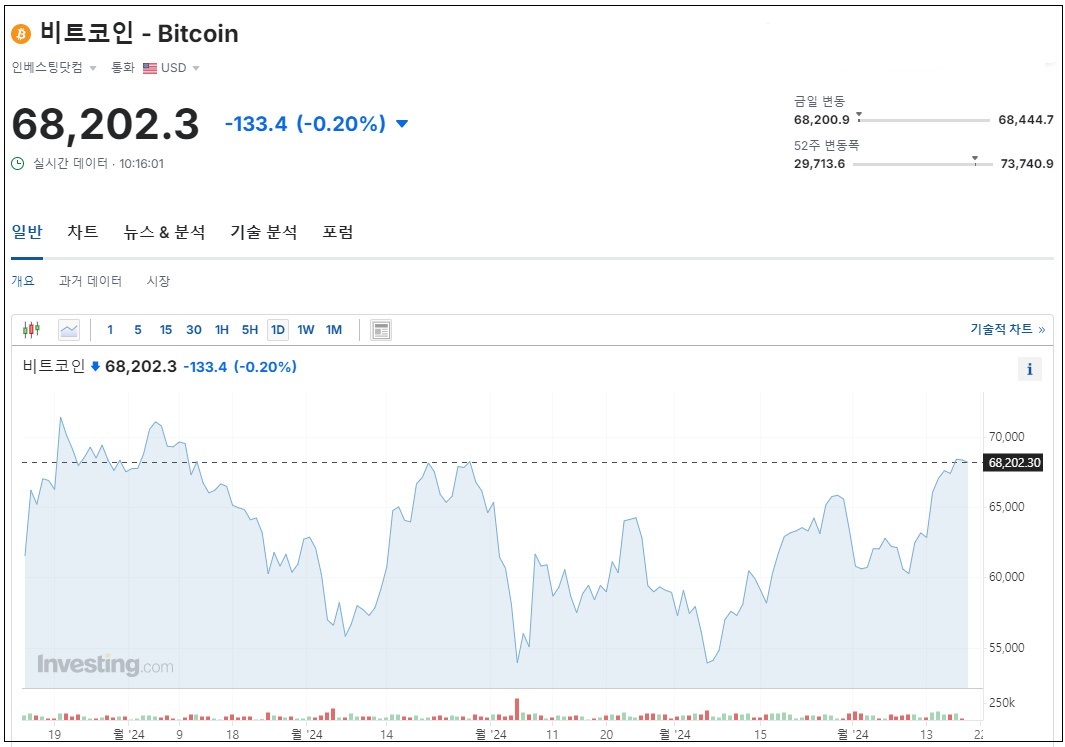Viewport: 1065px width, 747px height.
Task: Select the 개요 sub-tab
Action: pyautogui.click(x=23, y=280)
